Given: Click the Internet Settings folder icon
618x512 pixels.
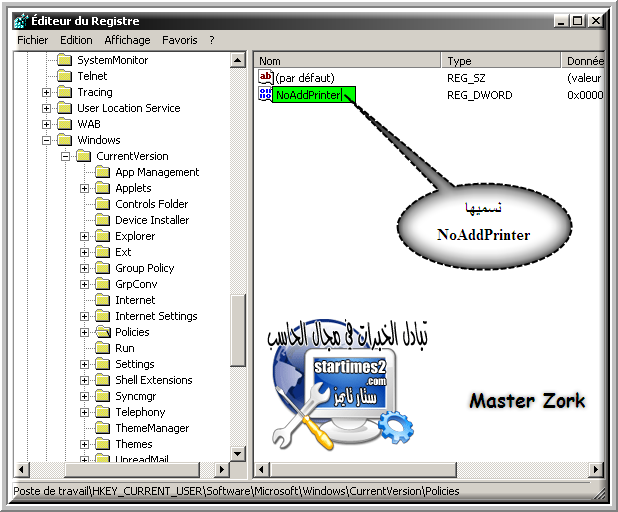Looking at the screenshot, I should [102, 316].
